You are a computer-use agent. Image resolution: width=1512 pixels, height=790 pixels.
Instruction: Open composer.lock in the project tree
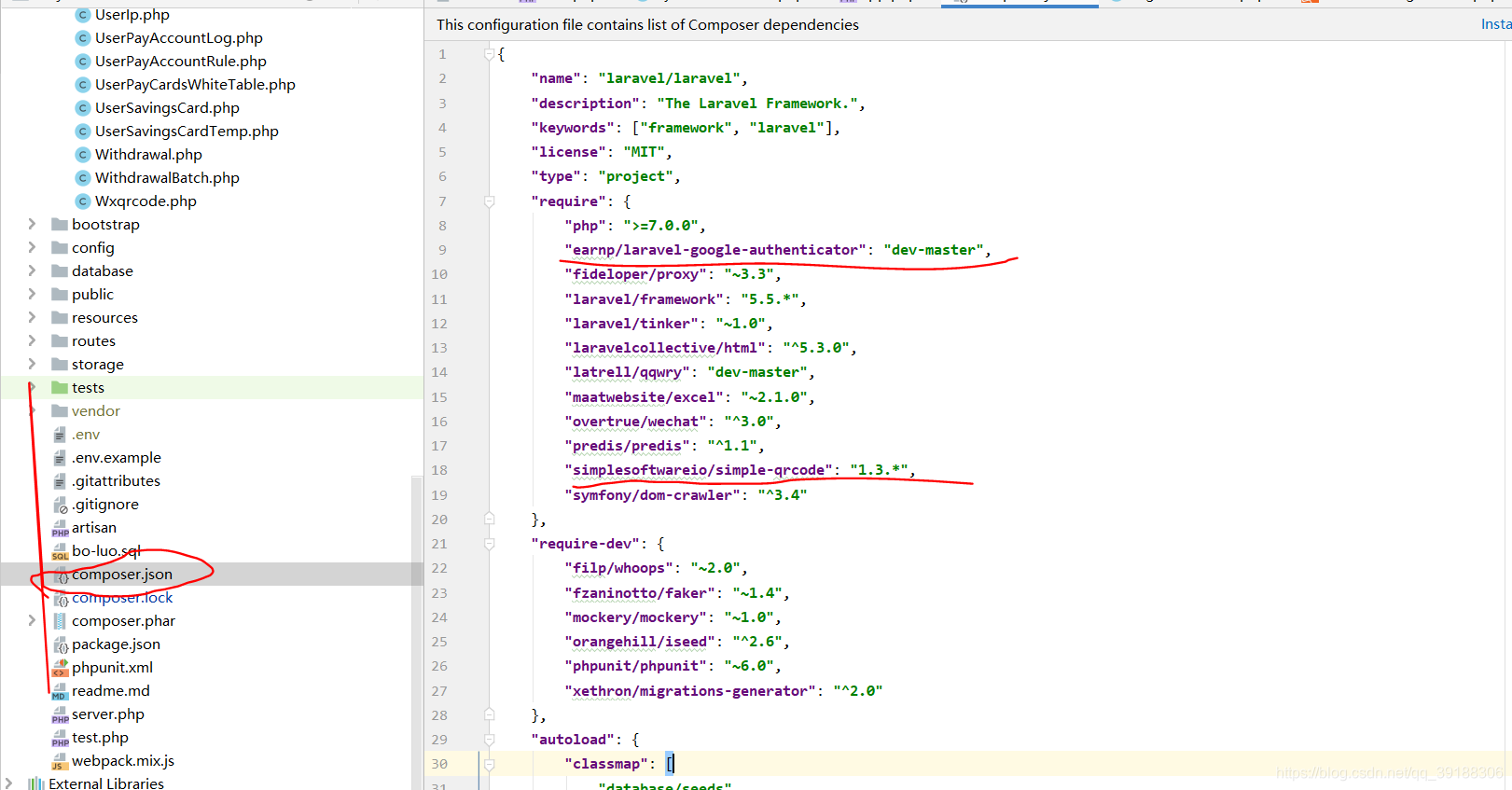(x=122, y=598)
